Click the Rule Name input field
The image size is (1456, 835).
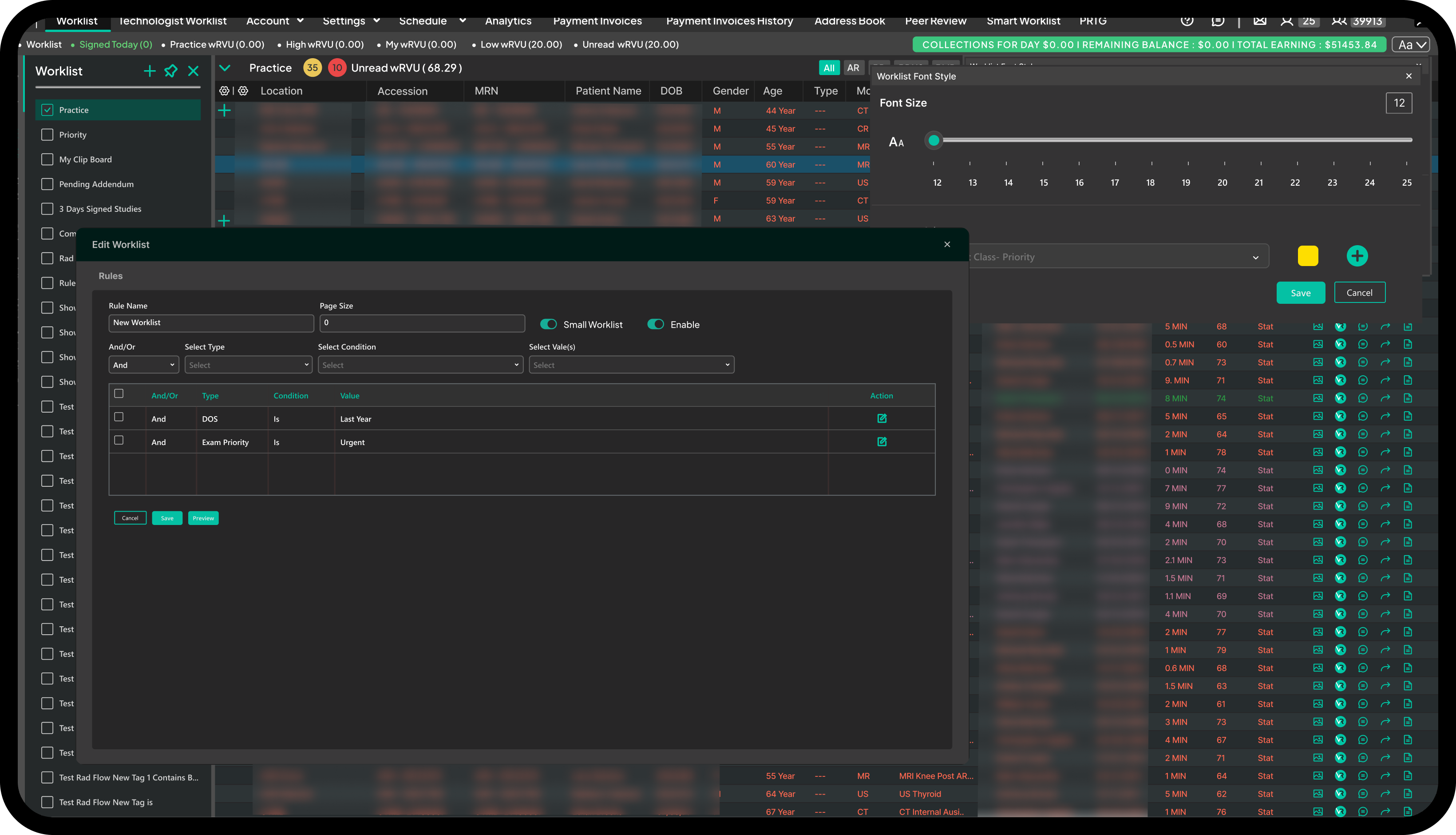211,323
